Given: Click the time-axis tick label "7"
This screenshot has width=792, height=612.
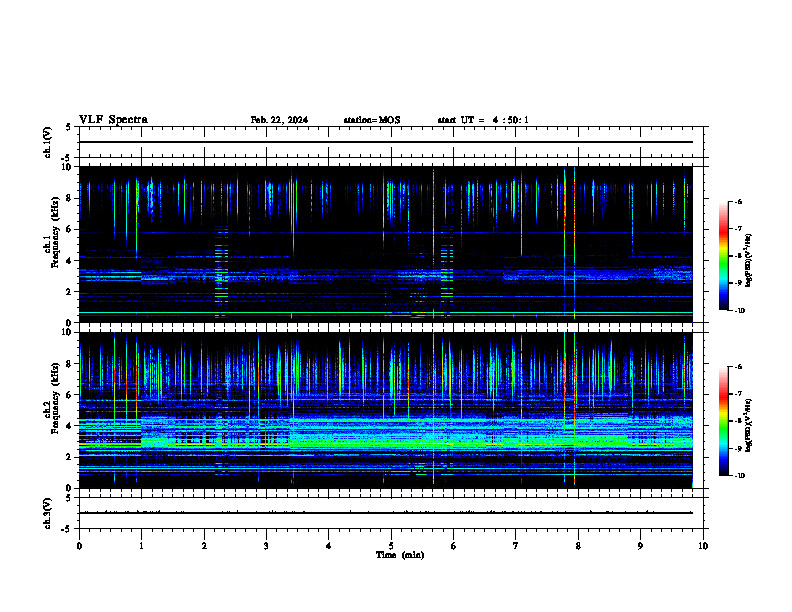Looking at the screenshot, I should (516, 545).
